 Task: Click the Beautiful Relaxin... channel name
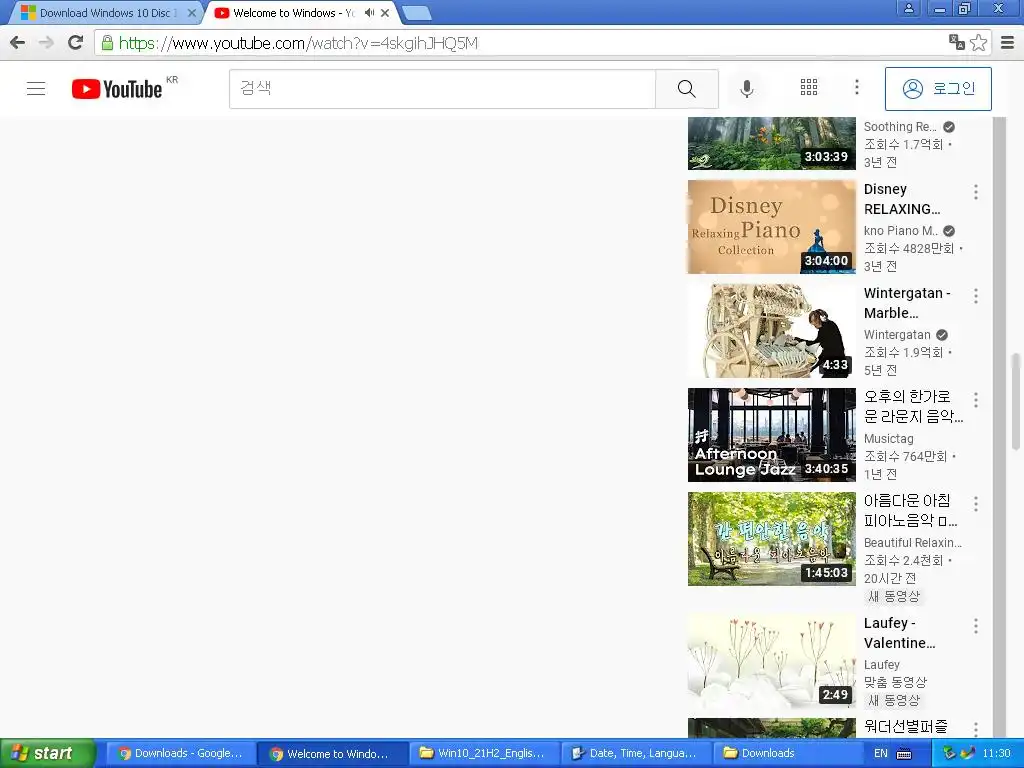point(912,543)
